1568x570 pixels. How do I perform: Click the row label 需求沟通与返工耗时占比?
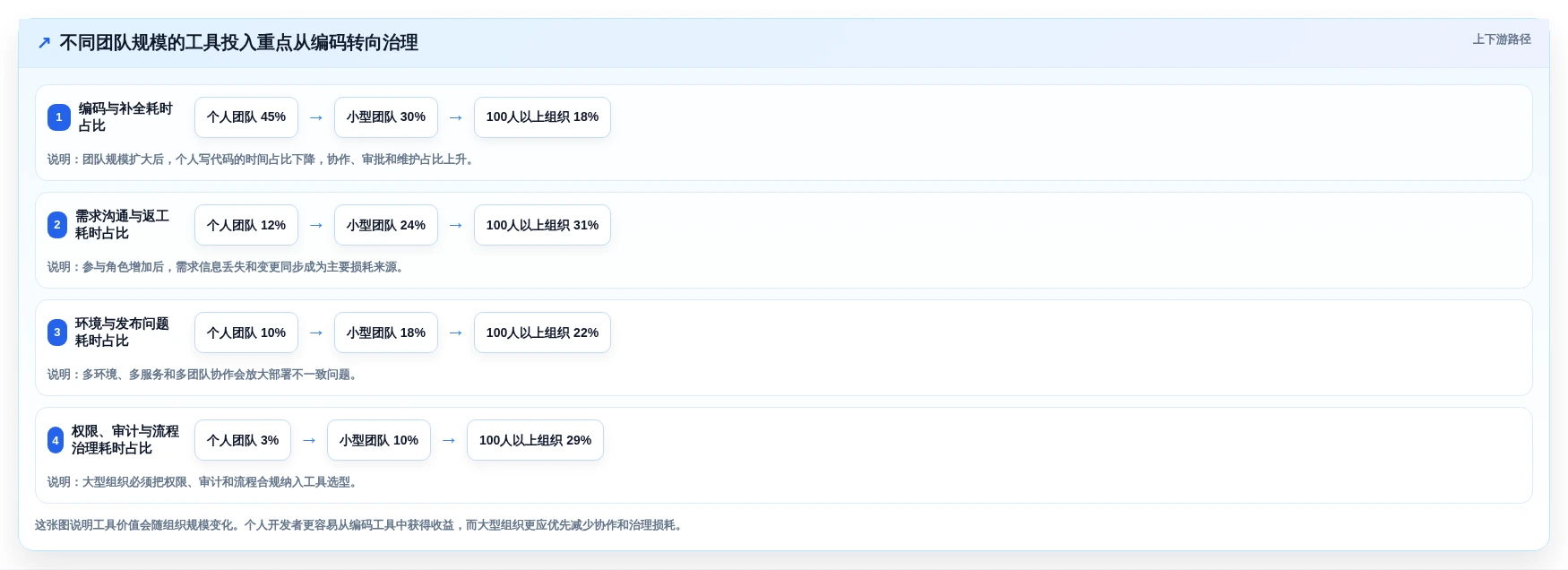click(x=122, y=225)
